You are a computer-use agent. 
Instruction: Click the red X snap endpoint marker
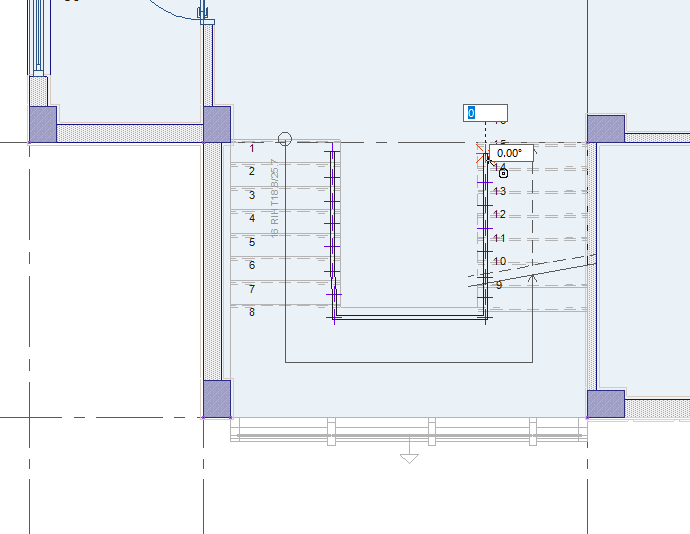[x=482, y=152]
